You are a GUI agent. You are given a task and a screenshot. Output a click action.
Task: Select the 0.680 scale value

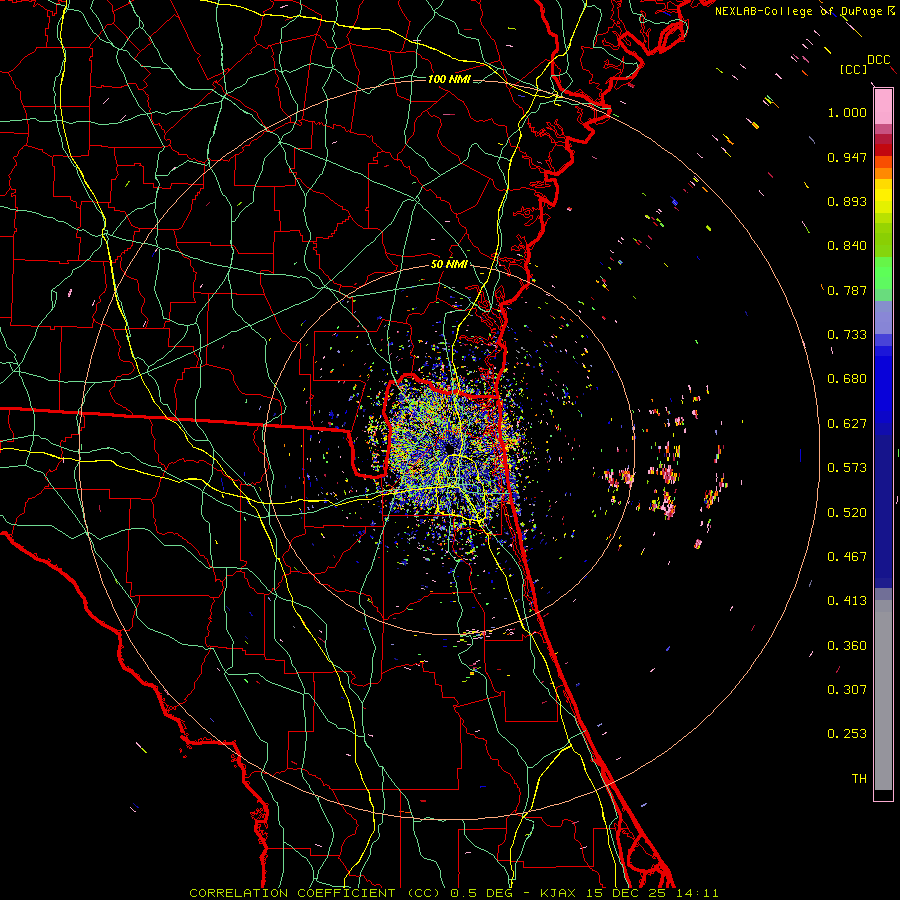click(847, 379)
